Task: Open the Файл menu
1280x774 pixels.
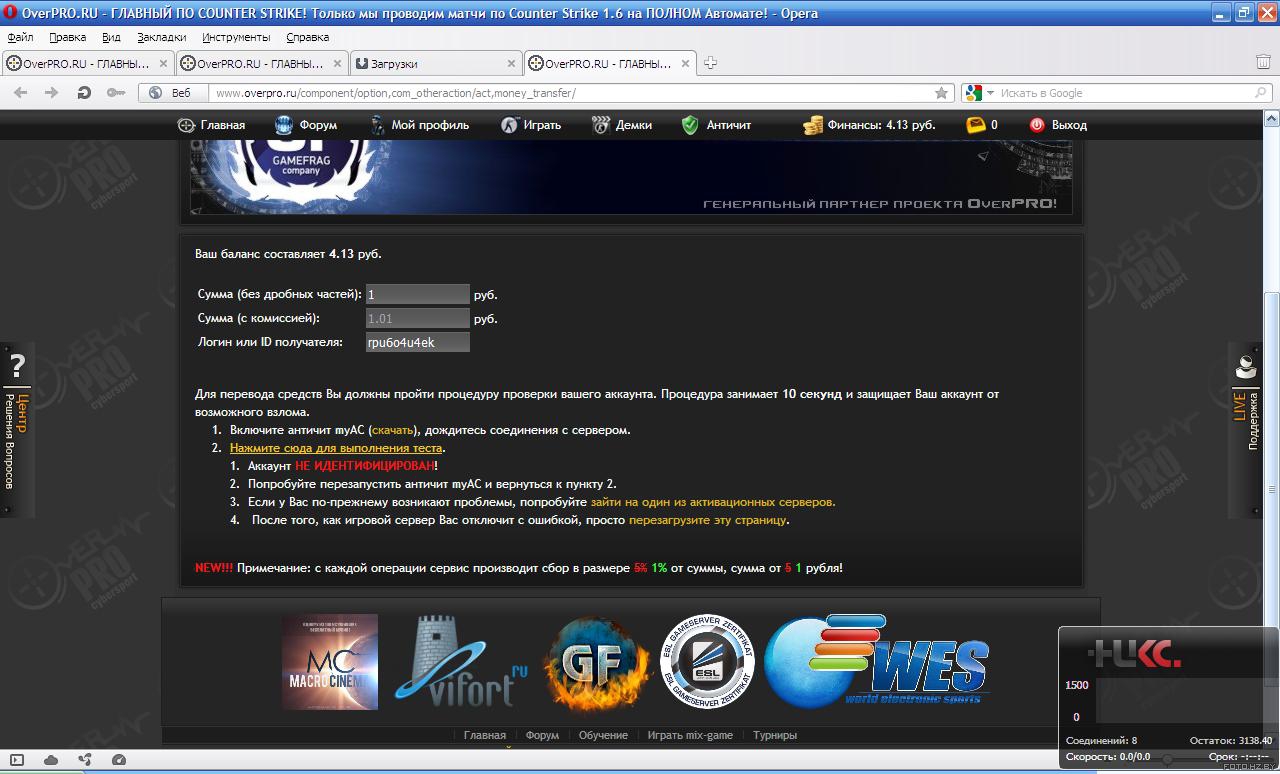Action: point(20,37)
